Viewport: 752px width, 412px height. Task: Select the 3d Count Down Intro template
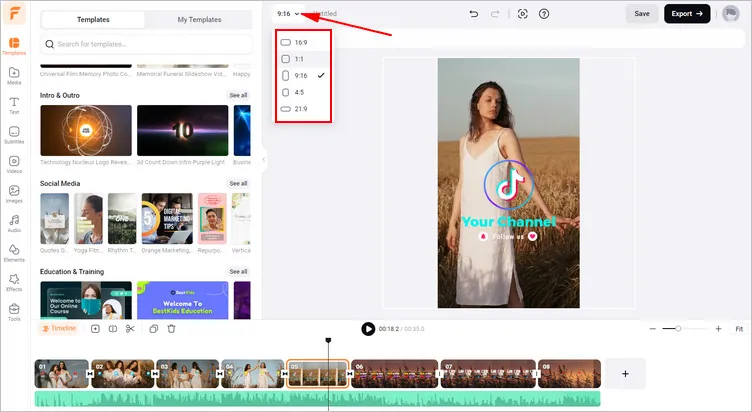[x=182, y=130]
